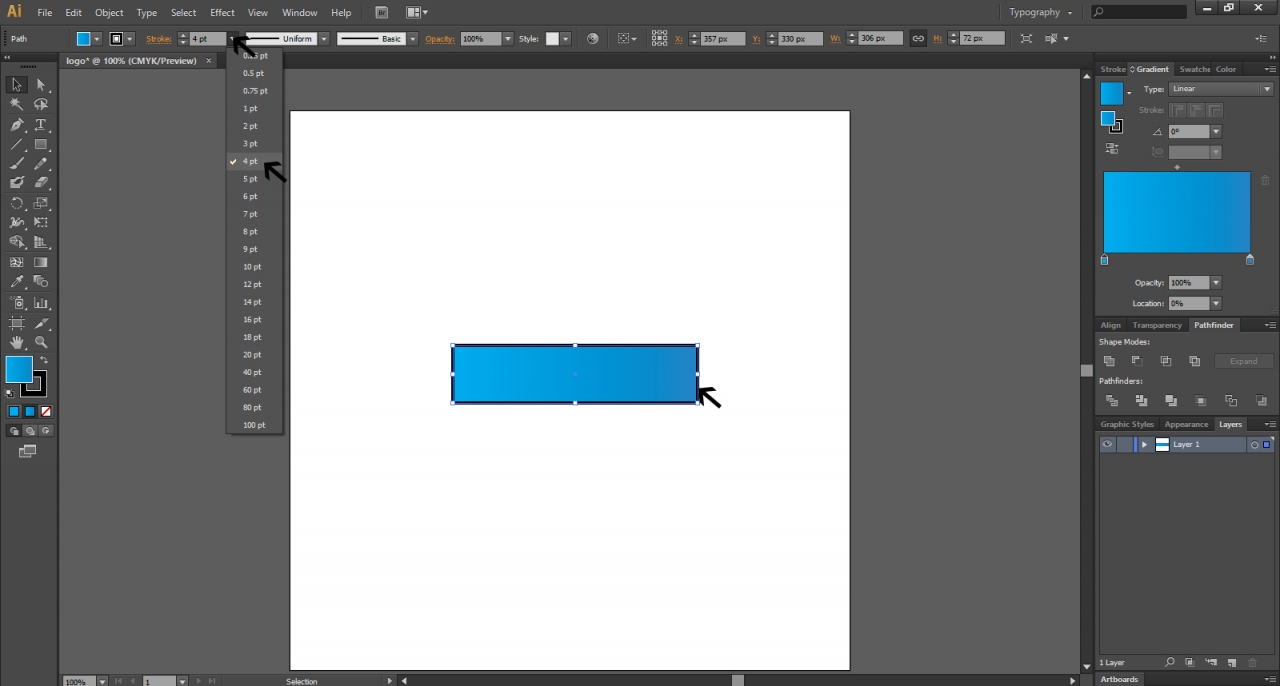
Task: Toggle constrain width and height proportions
Action: [x=918, y=39]
